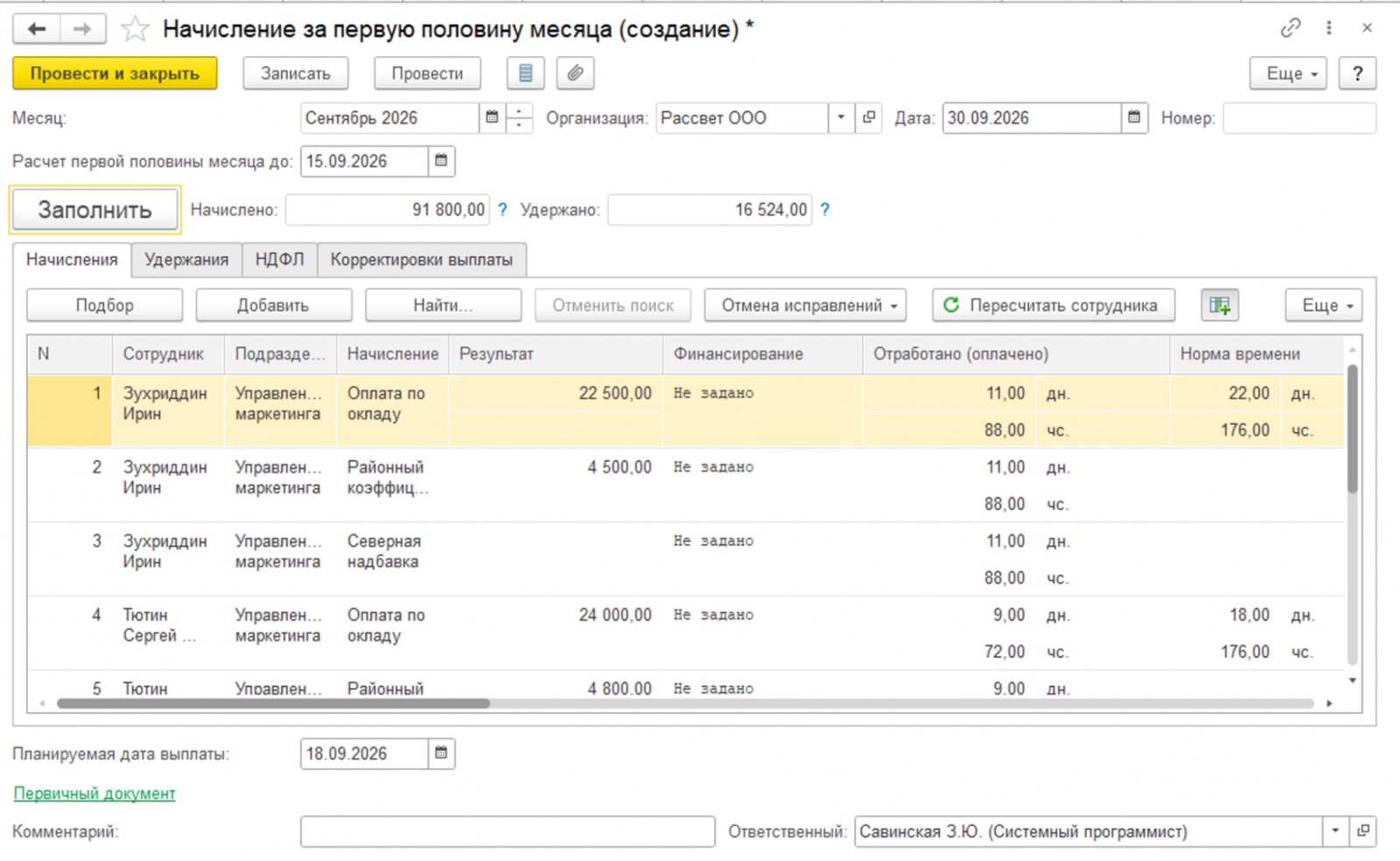Expand the Организация dropdown list
This screenshot has height=861, width=1400.
click(841, 117)
